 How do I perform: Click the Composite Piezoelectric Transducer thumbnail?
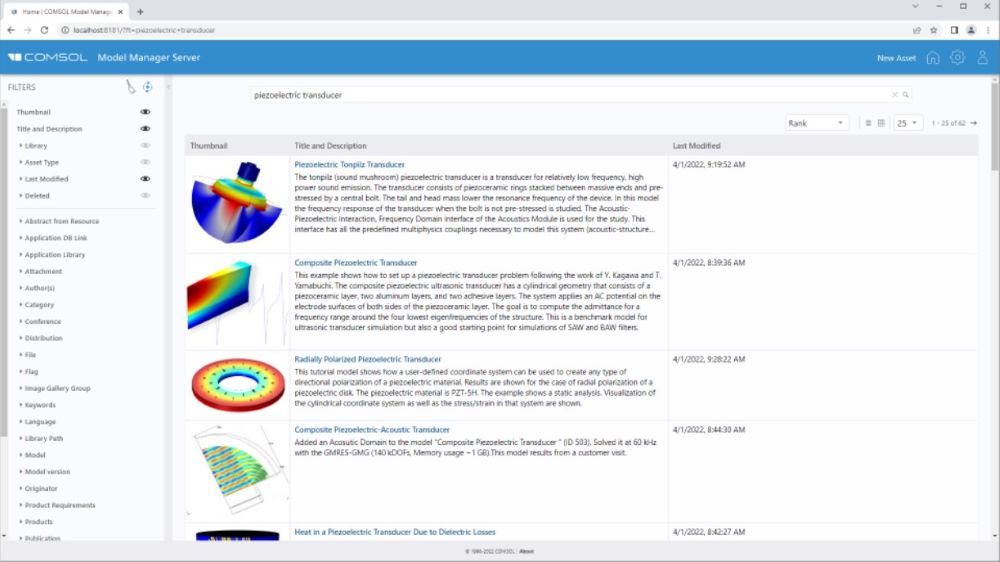point(237,301)
